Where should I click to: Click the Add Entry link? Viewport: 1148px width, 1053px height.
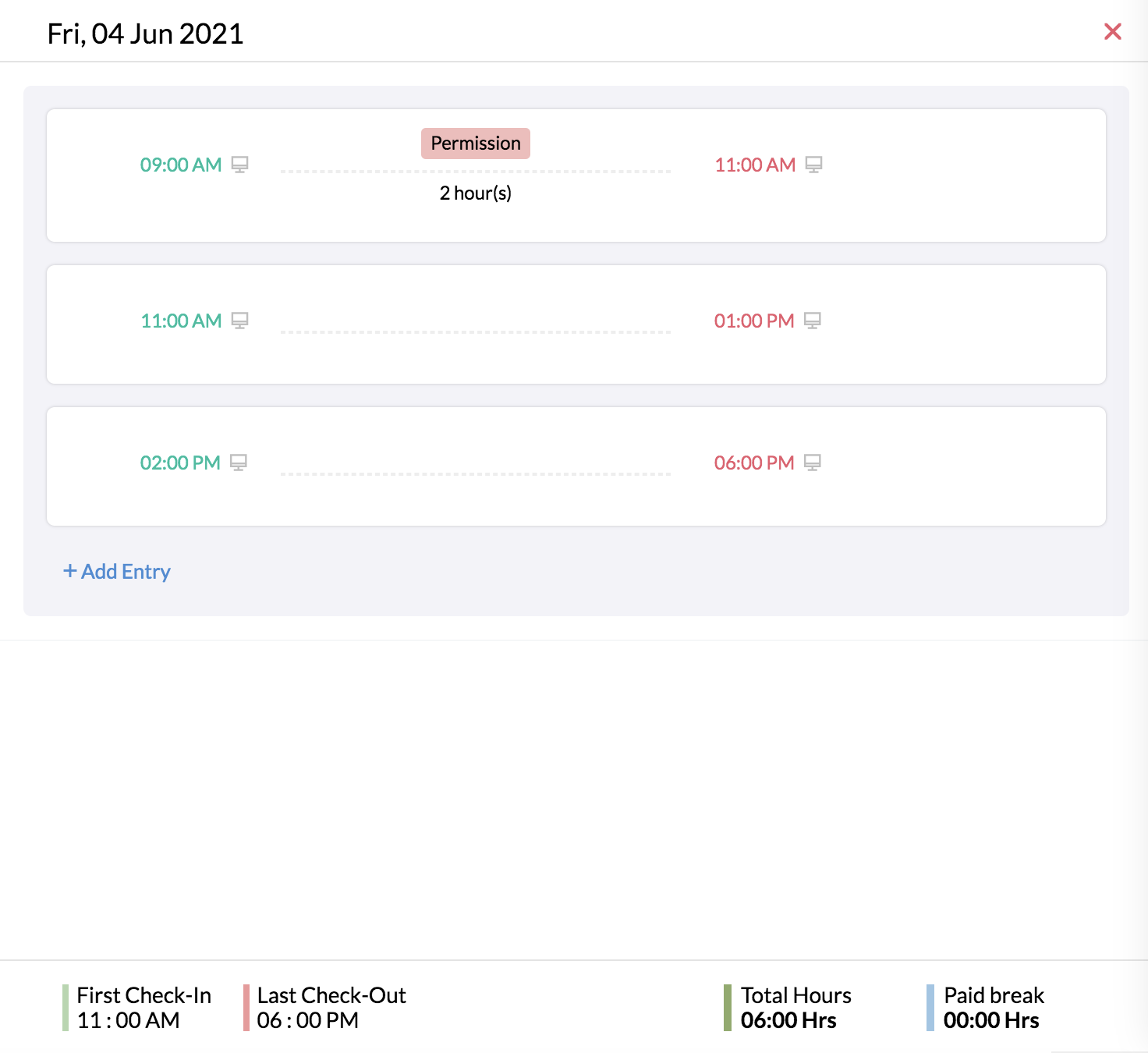[x=117, y=572]
